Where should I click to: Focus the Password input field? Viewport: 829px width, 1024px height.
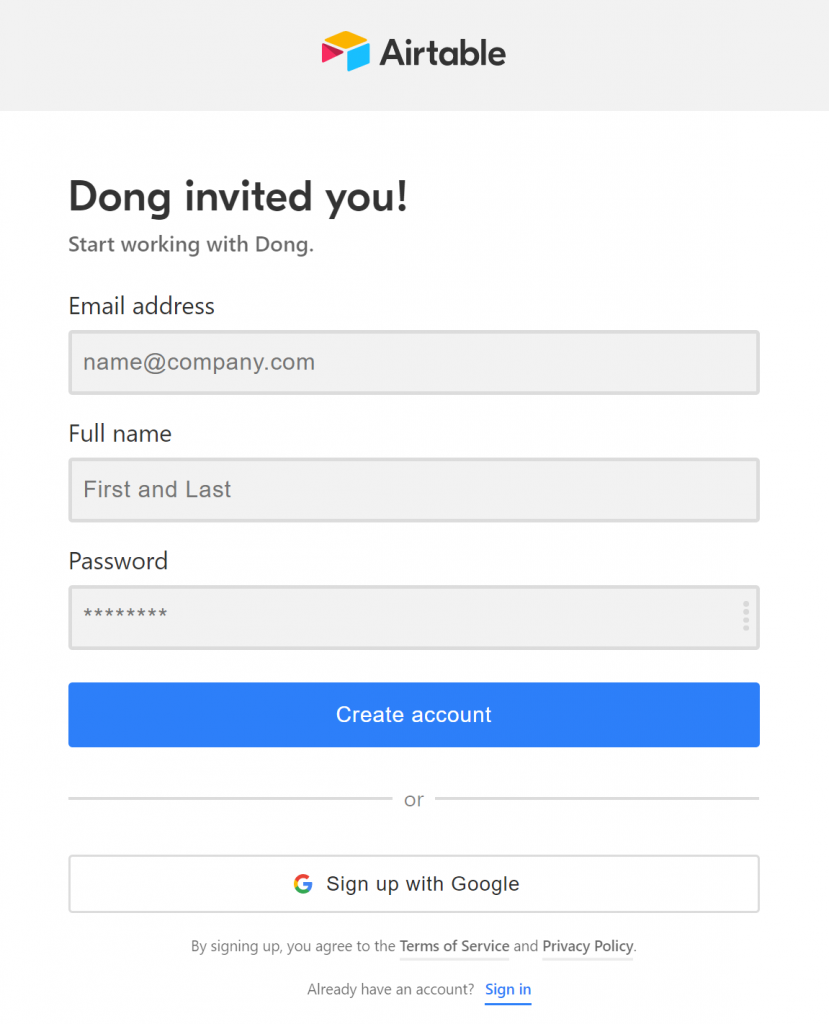point(400,617)
